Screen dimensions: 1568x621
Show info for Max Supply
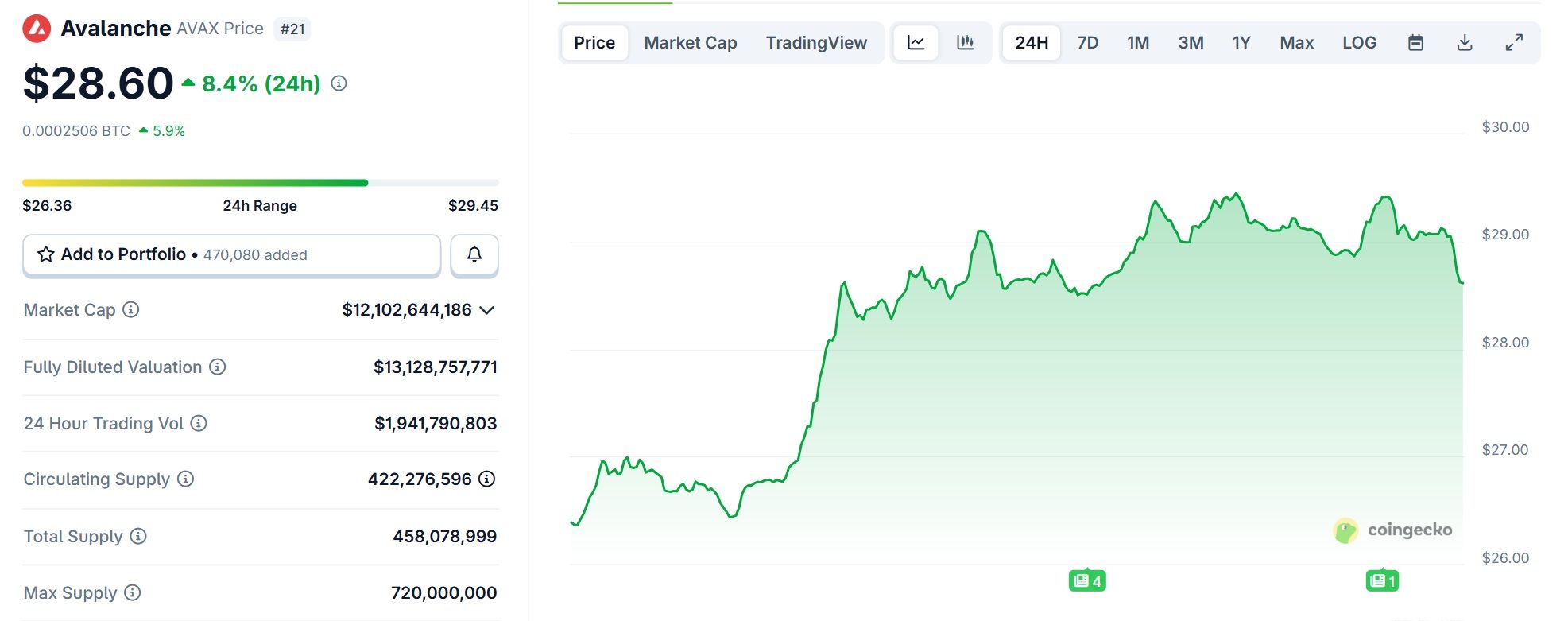click(133, 593)
